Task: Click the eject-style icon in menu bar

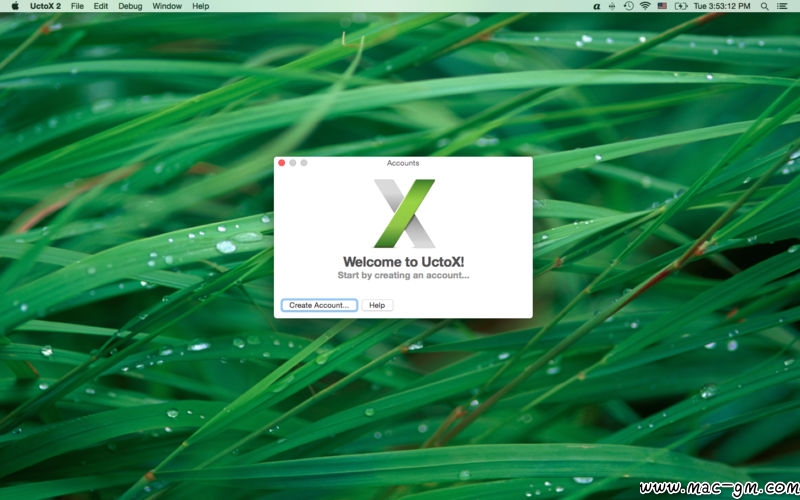Action: coord(612,6)
